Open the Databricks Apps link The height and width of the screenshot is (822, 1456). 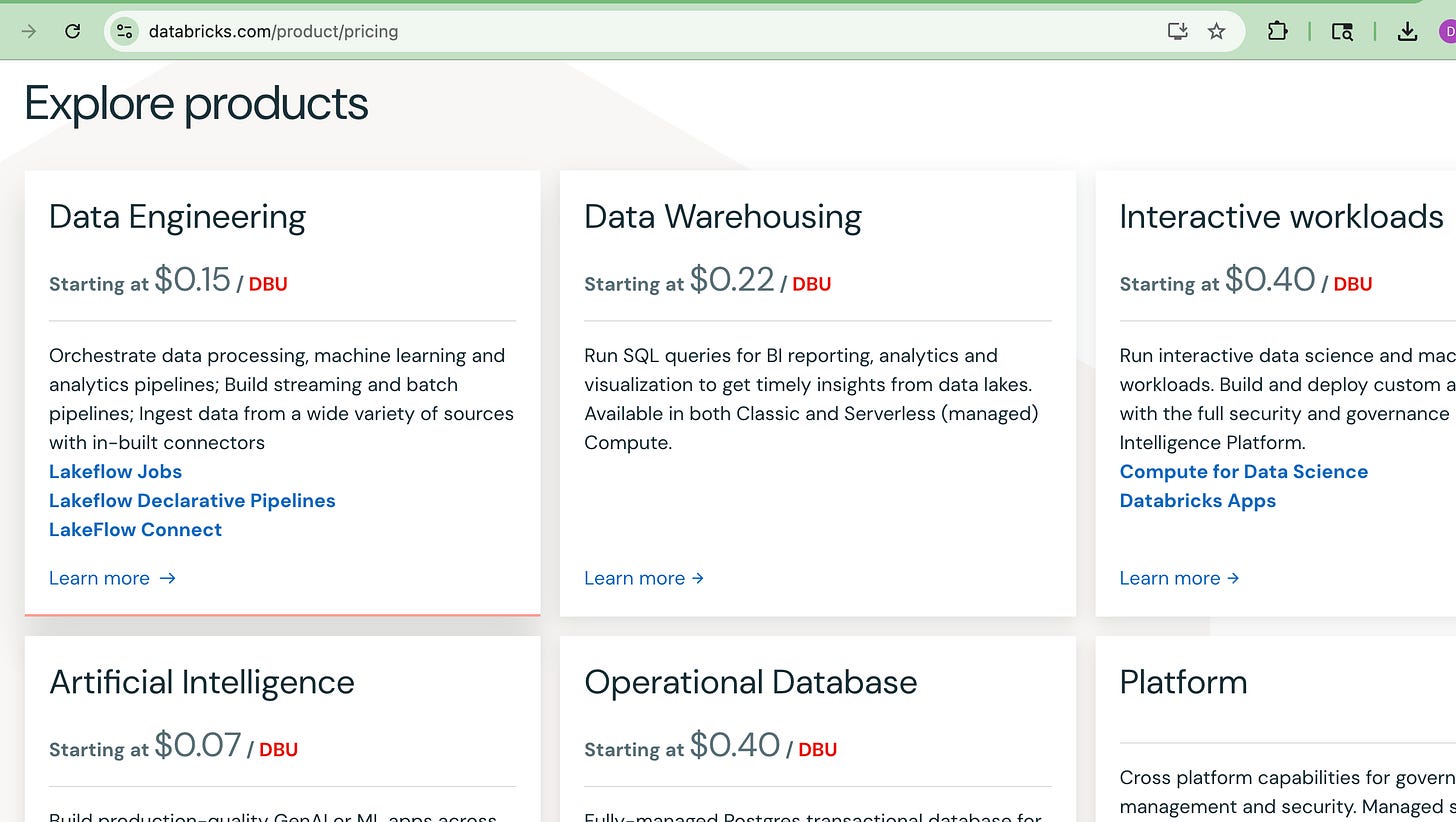(x=1197, y=500)
